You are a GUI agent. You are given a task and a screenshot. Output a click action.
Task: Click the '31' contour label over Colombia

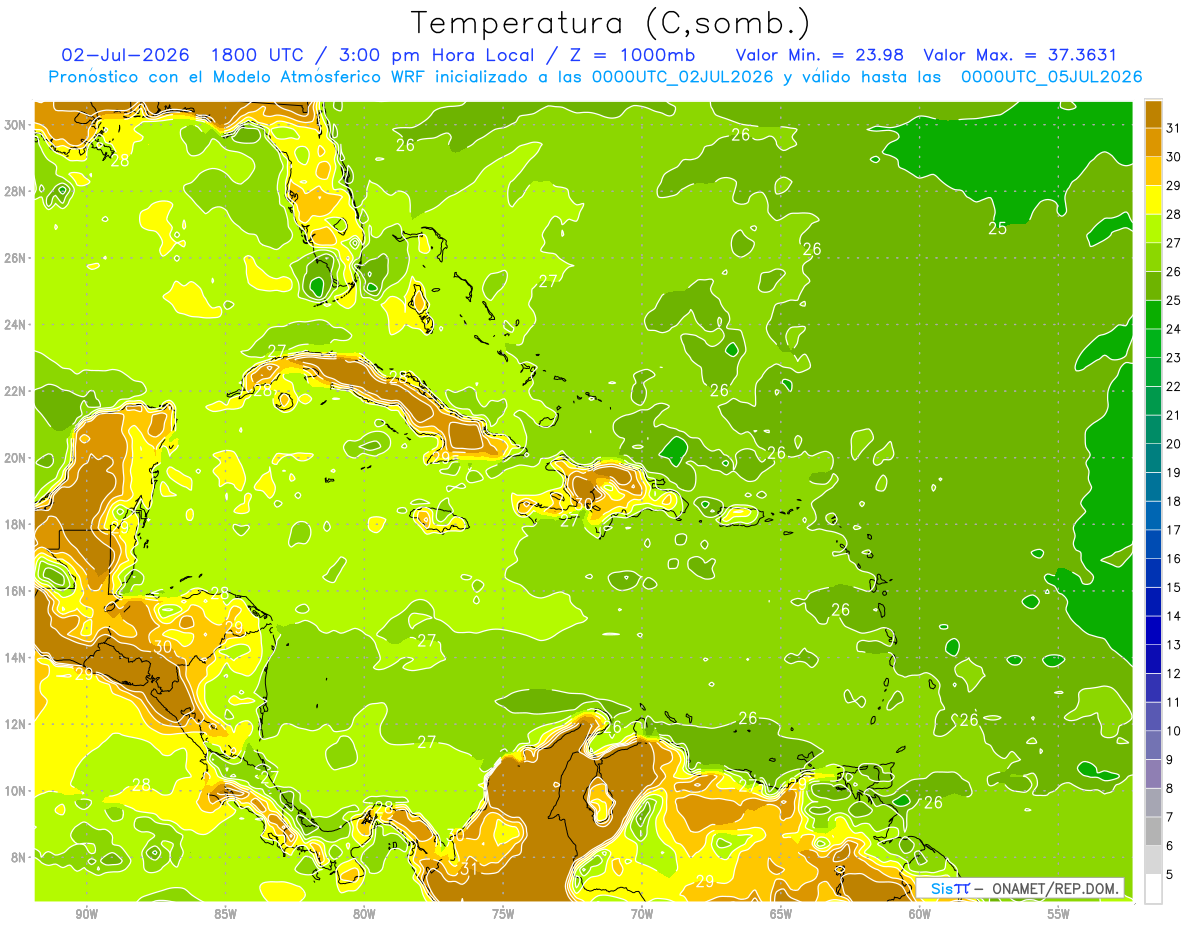469,870
